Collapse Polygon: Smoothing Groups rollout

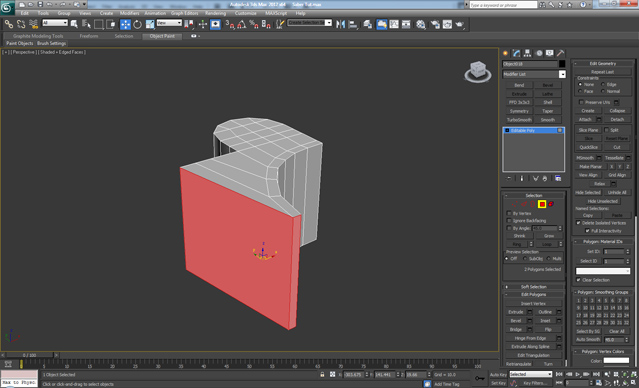603,292
